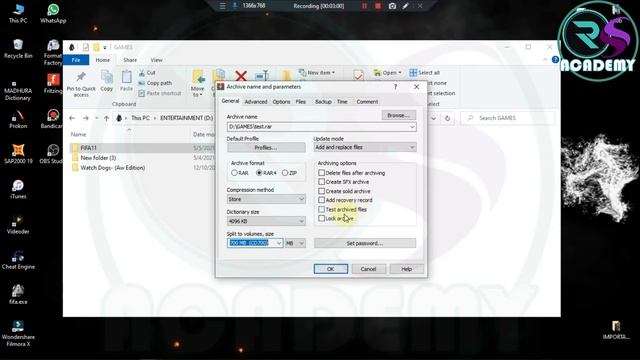Open the Archive name dropdown
The width and height of the screenshot is (640, 360).
412,127
